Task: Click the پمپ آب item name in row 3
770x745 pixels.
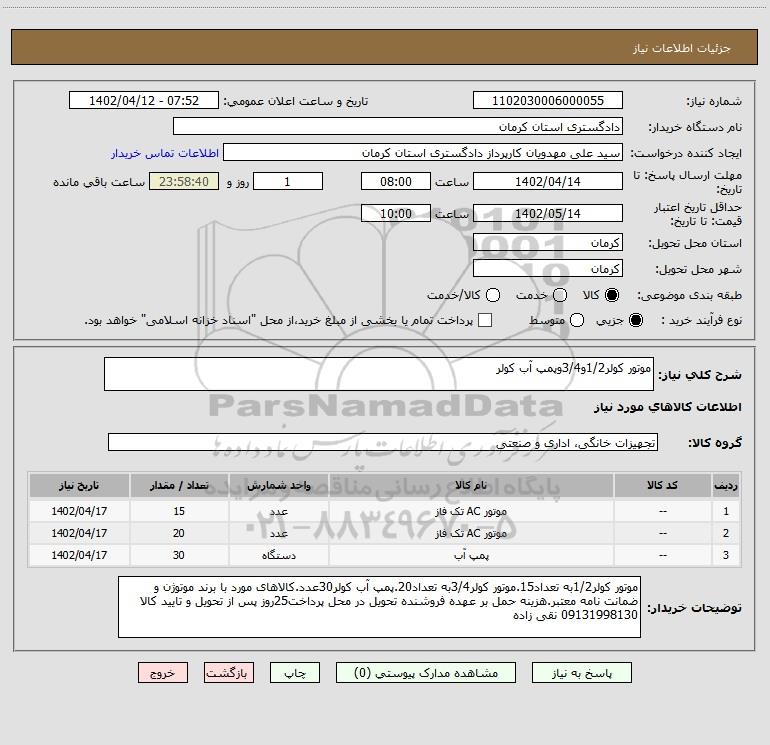Action: pyautogui.click(x=471, y=555)
